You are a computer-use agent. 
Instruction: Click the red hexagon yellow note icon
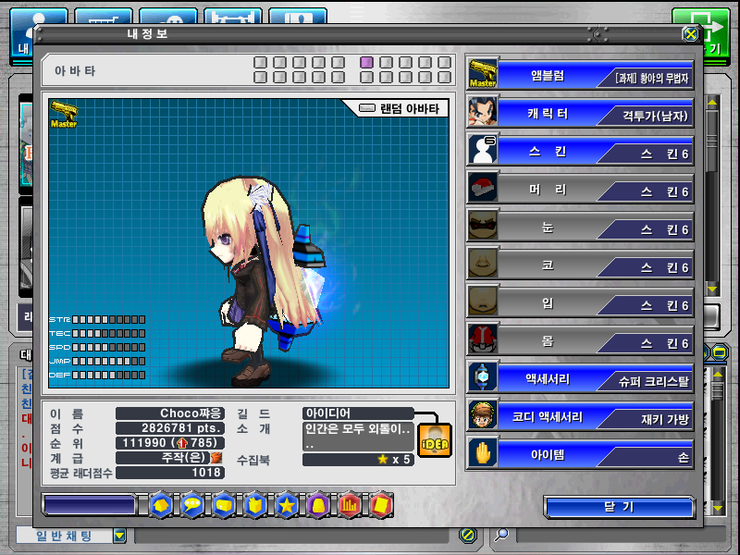[381, 506]
